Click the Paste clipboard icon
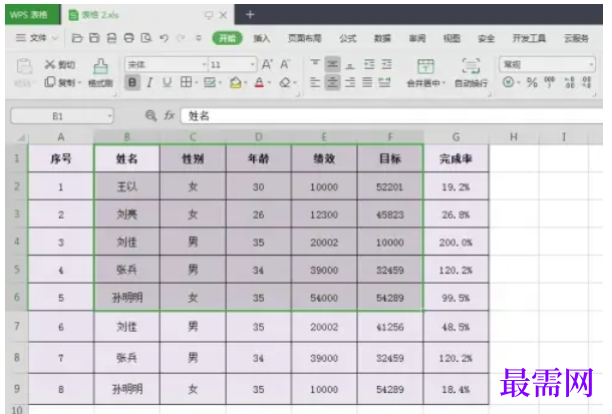The height and width of the screenshot is (414, 612). pos(24,66)
